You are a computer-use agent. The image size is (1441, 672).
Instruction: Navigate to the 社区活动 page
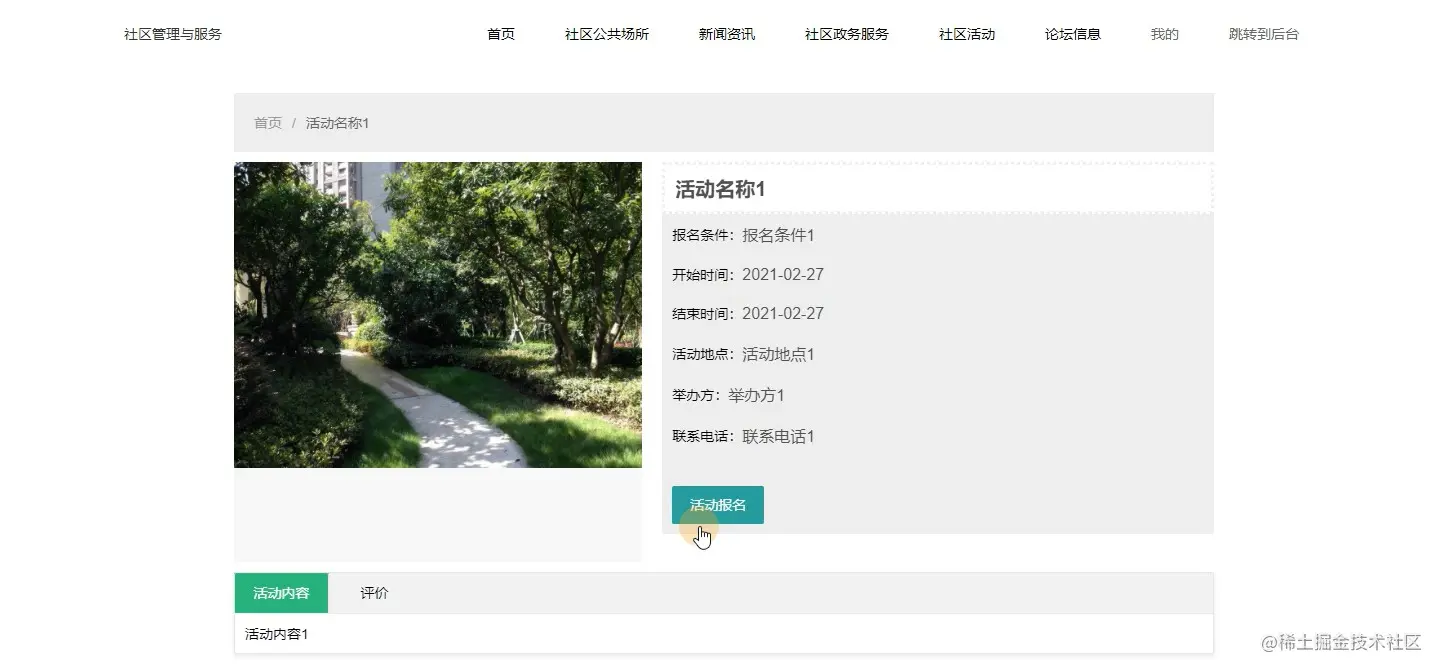[966, 33]
